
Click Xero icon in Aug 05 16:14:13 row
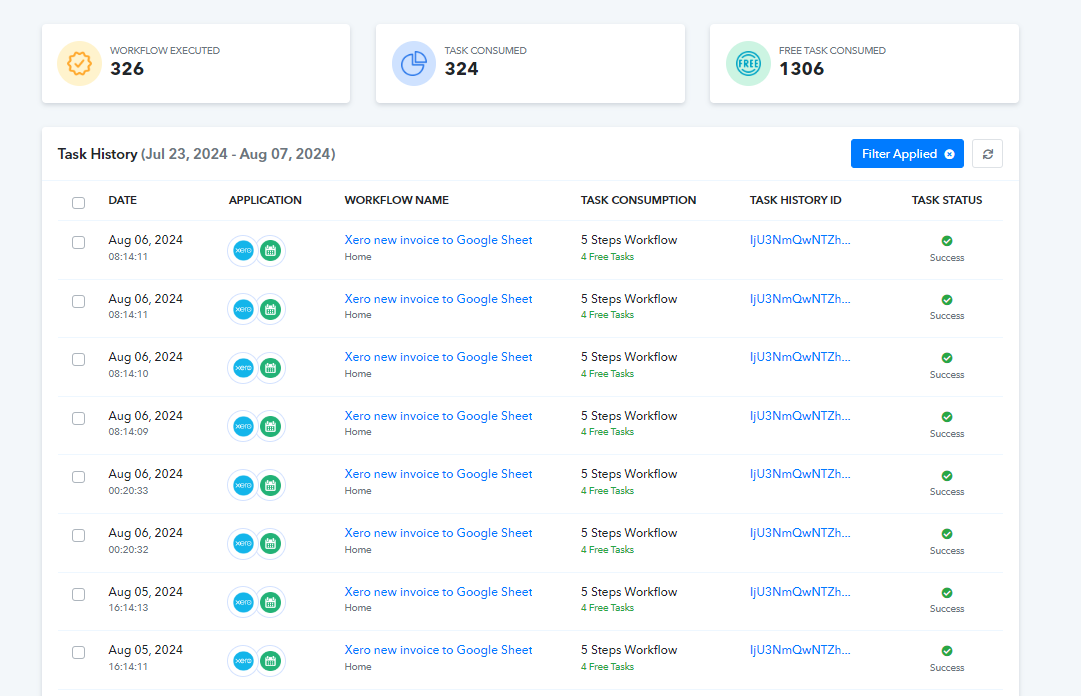tap(243, 602)
